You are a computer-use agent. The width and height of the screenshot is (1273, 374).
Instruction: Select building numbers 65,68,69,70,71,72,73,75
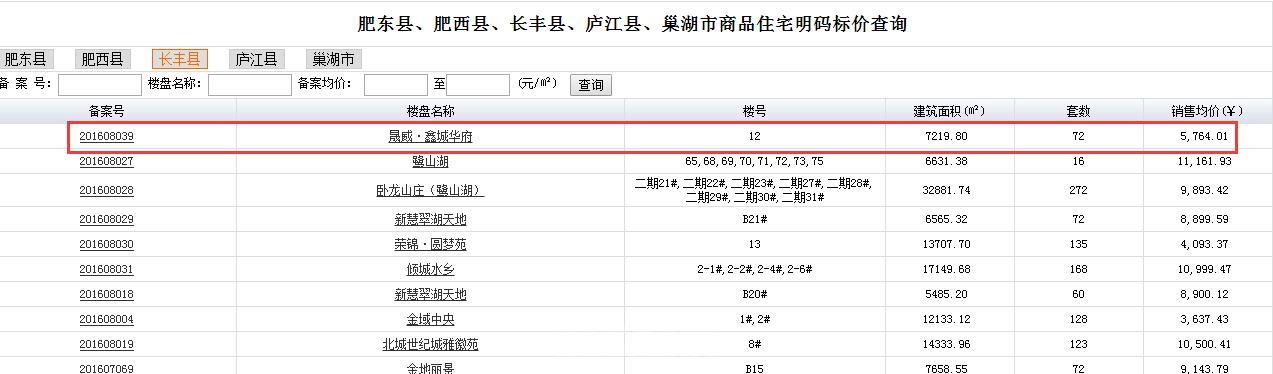click(754, 161)
